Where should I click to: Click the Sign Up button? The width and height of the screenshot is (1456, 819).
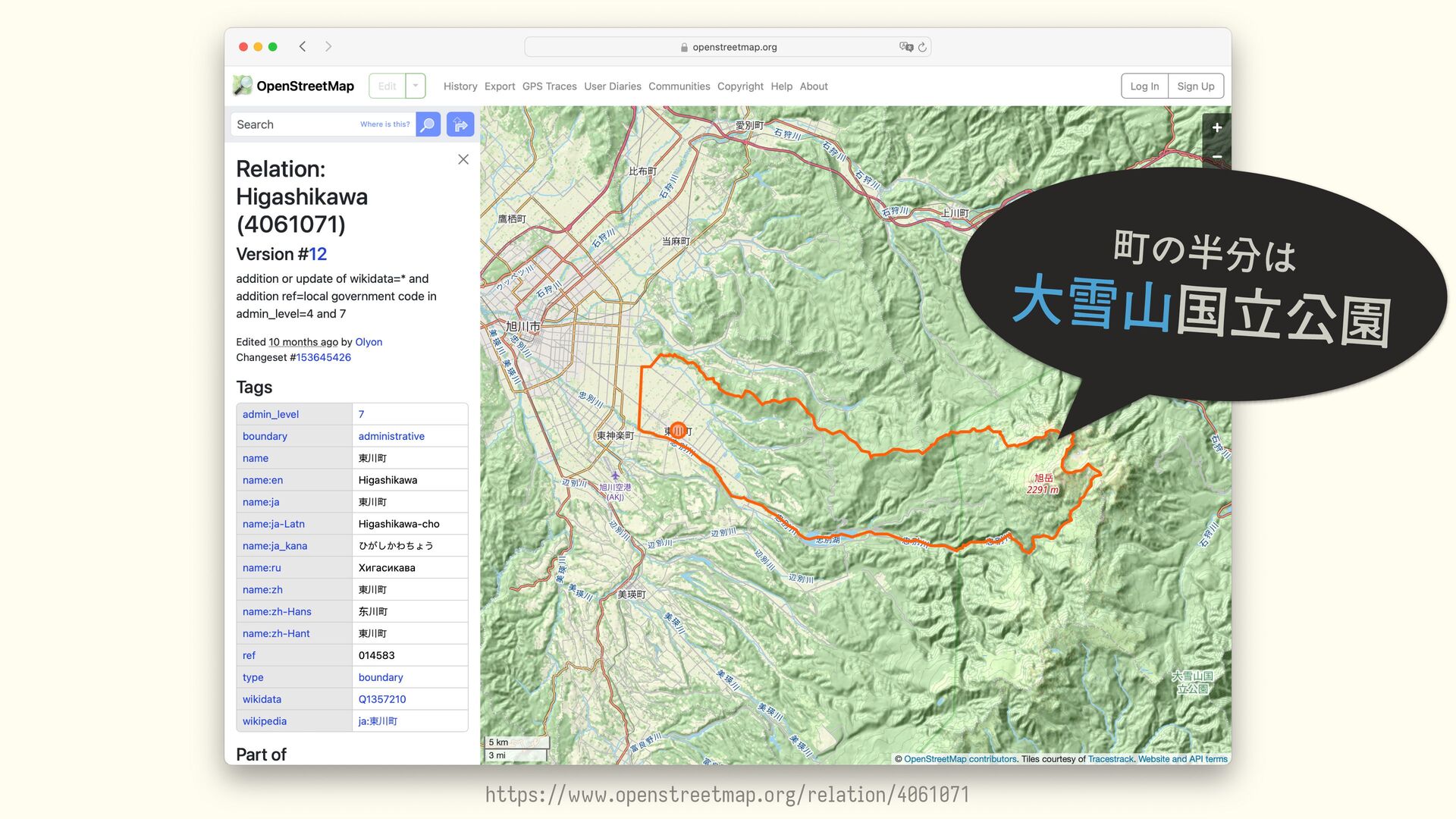1195,86
